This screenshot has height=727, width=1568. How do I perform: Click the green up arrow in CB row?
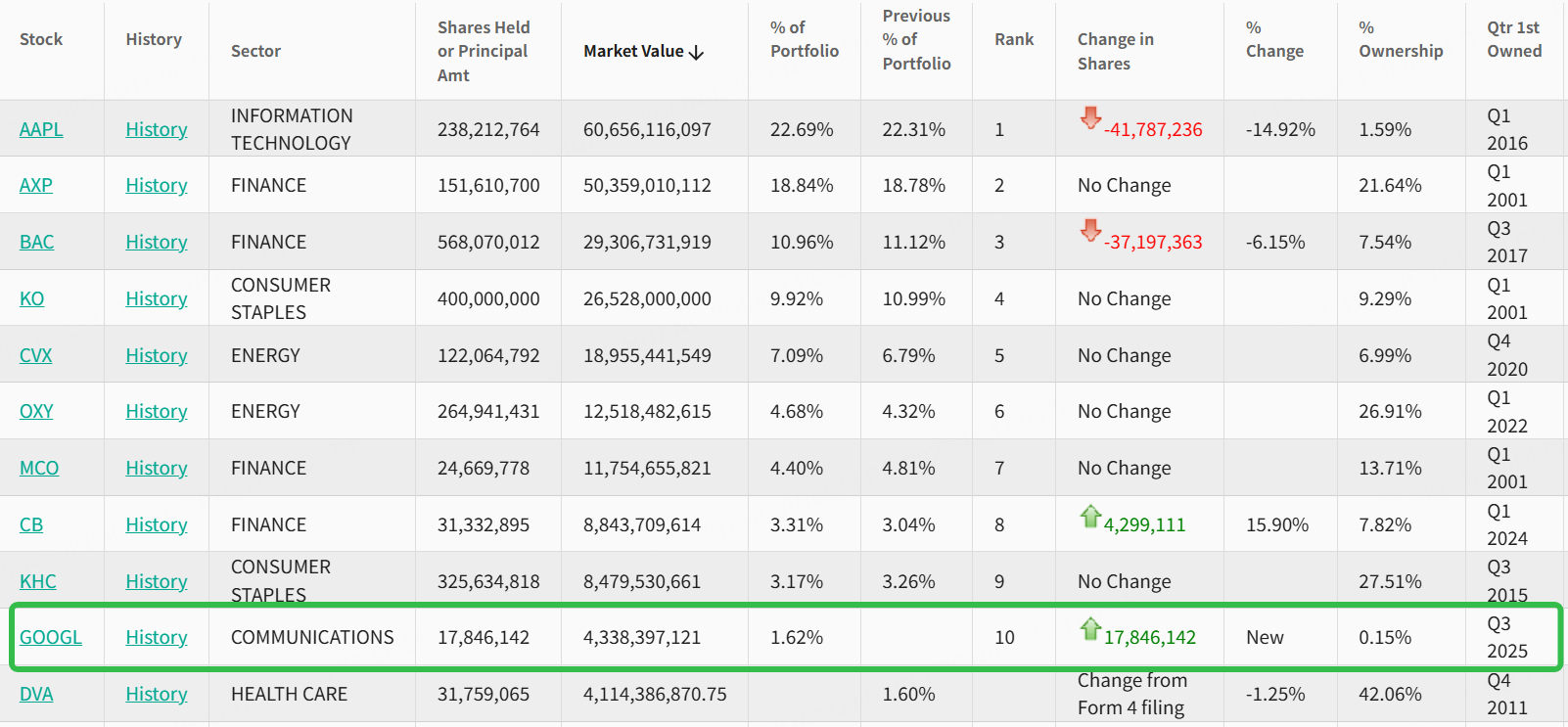(1089, 516)
